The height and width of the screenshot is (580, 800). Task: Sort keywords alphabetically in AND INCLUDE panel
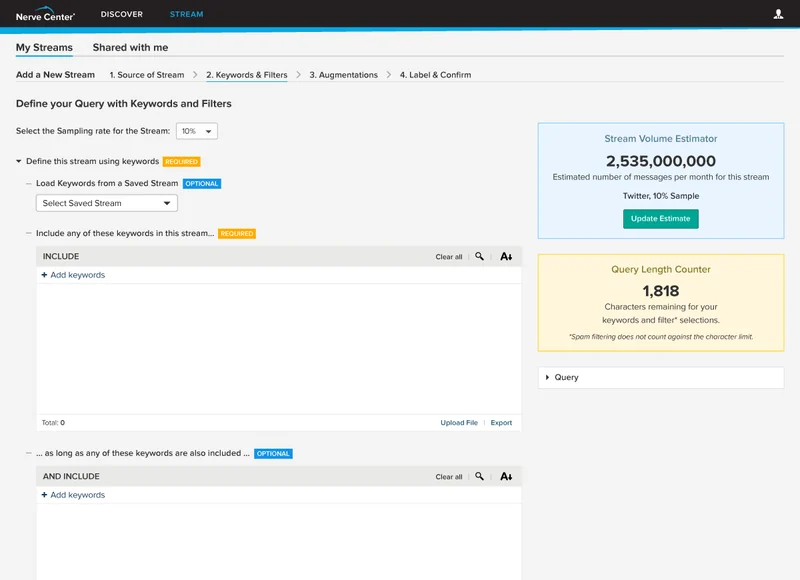[506, 476]
